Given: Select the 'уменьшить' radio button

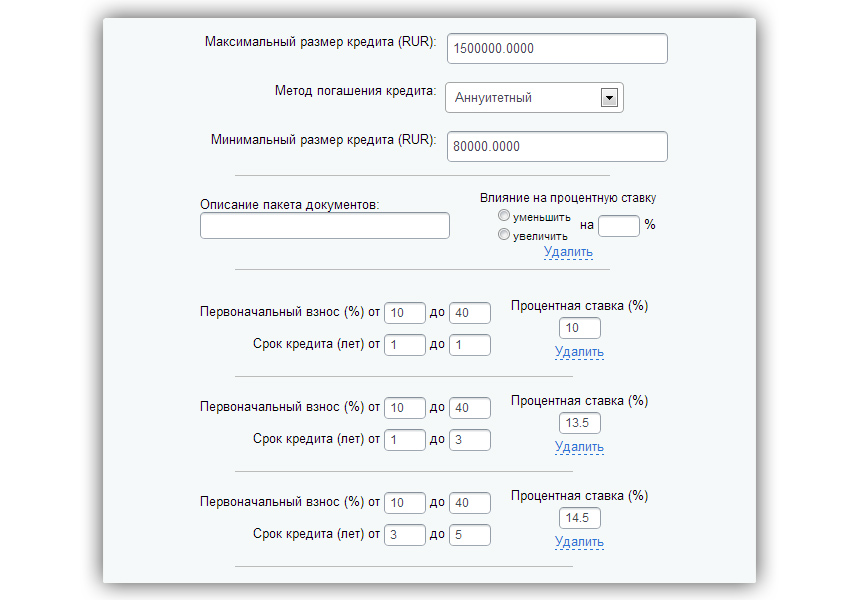Looking at the screenshot, I should tap(504, 216).
